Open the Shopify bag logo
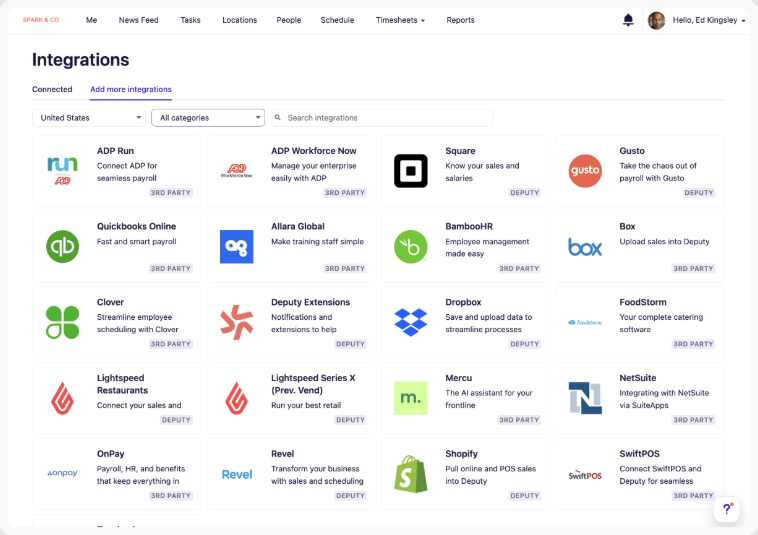Screen dimensions: 758x535 coord(410,474)
